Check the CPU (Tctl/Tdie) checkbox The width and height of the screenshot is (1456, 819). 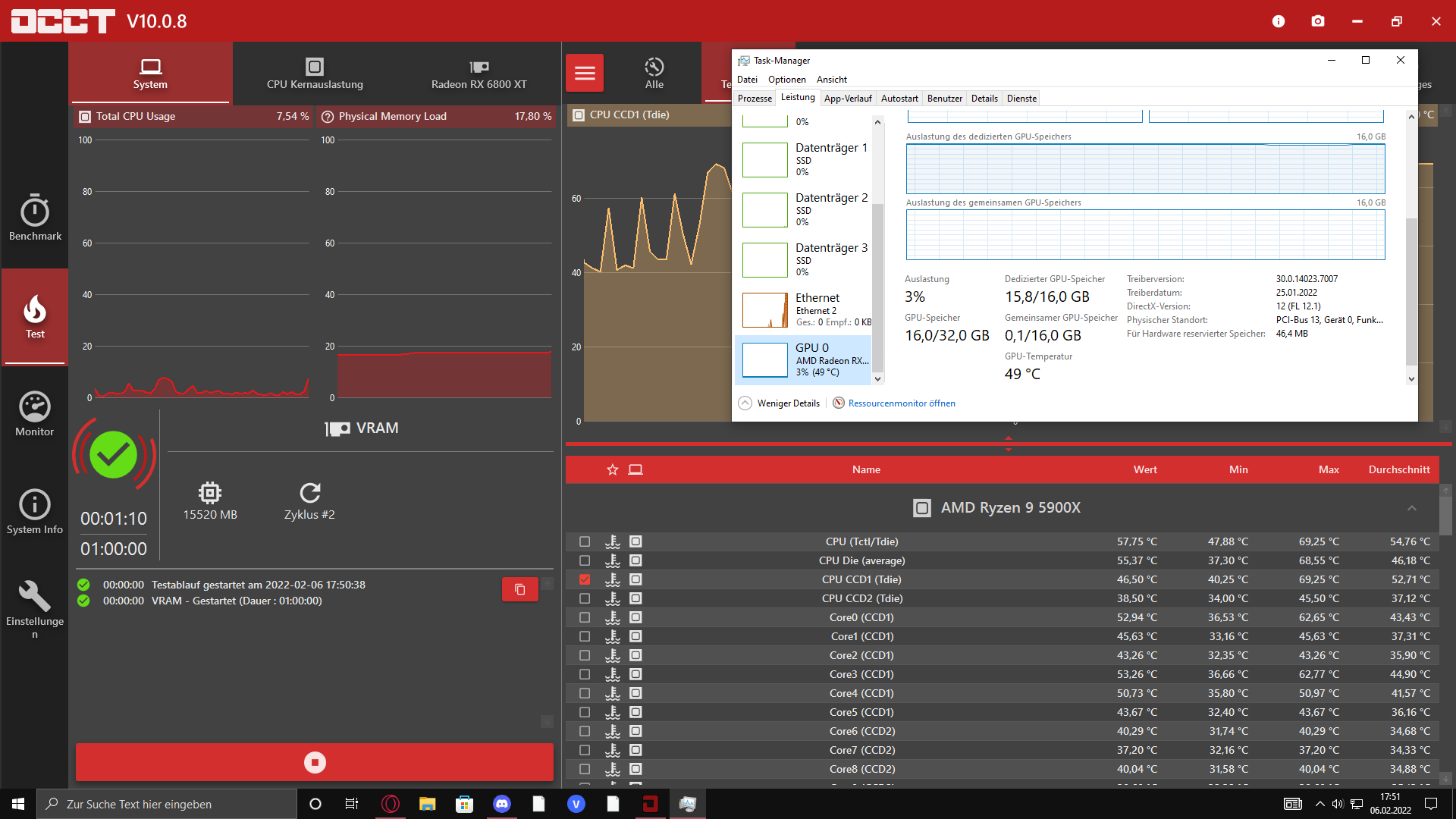(x=585, y=541)
